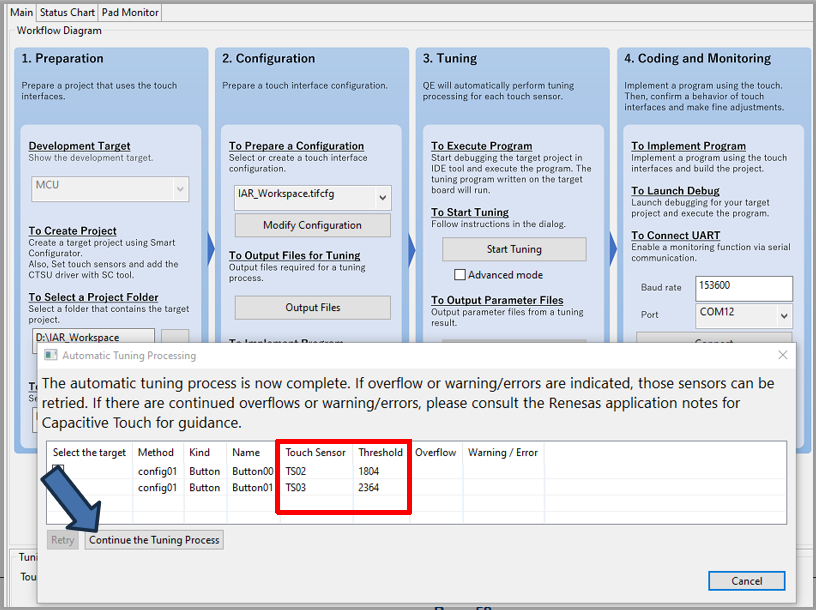Click the Baud rate field showing 153600
Image resolution: width=816 pixels, height=610 pixels.
tap(743, 288)
